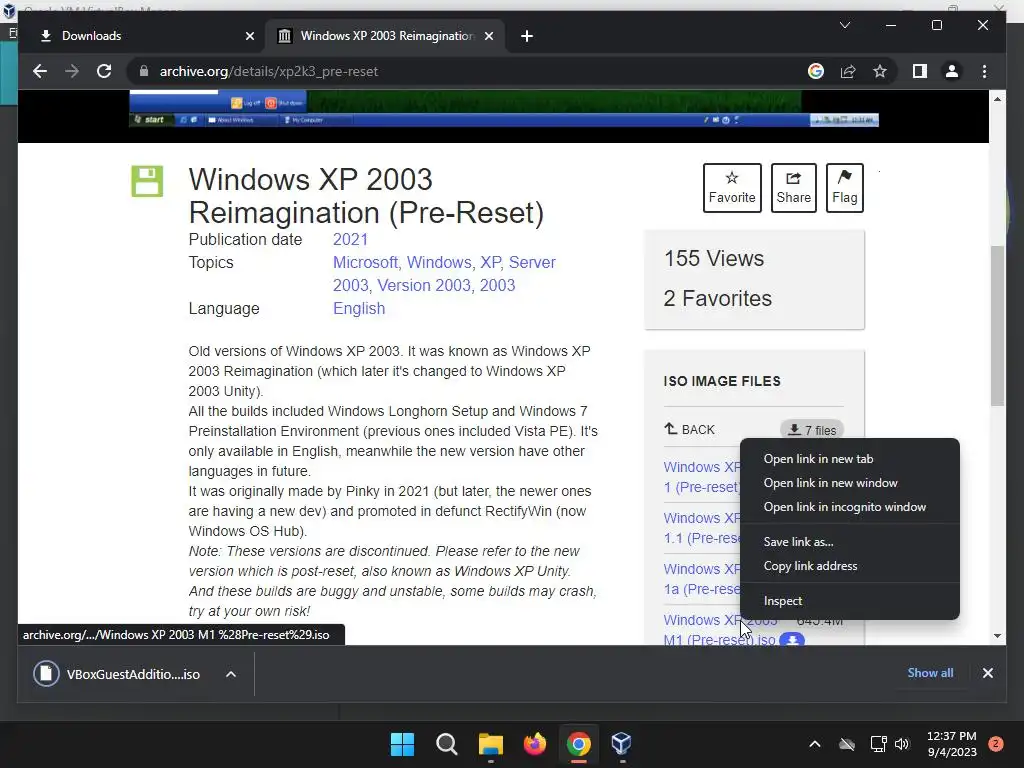Share this page from the address bar
This screenshot has width=1024, height=768.
click(848, 71)
